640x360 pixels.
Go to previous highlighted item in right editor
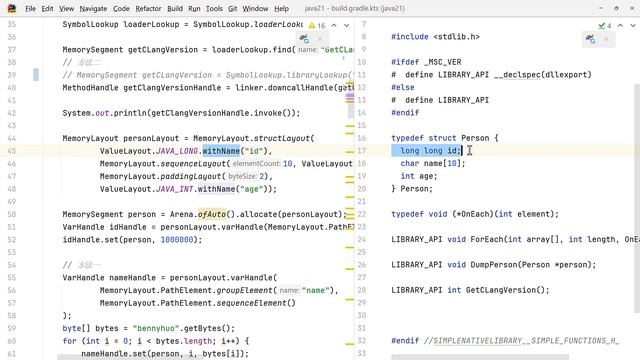tap(620, 25)
